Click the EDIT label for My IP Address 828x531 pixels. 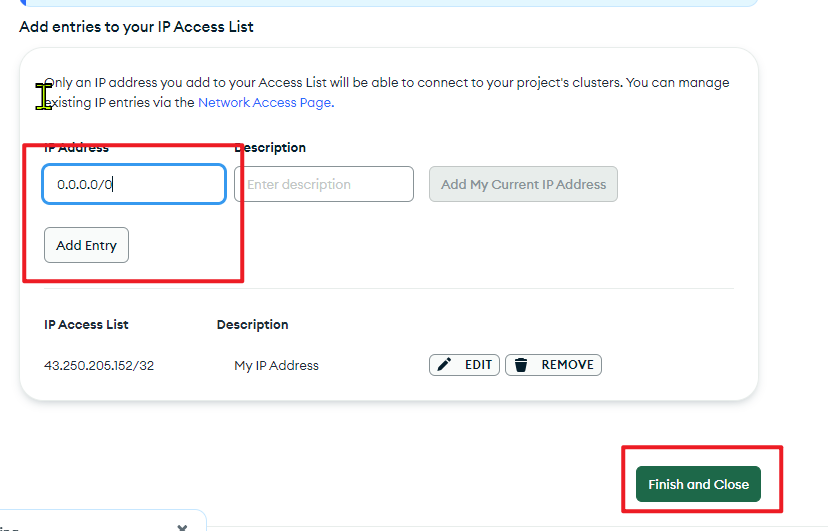(x=478, y=365)
